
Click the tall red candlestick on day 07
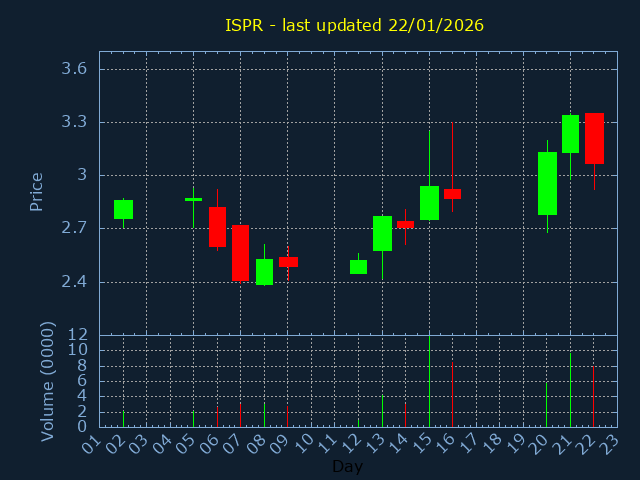240,253
